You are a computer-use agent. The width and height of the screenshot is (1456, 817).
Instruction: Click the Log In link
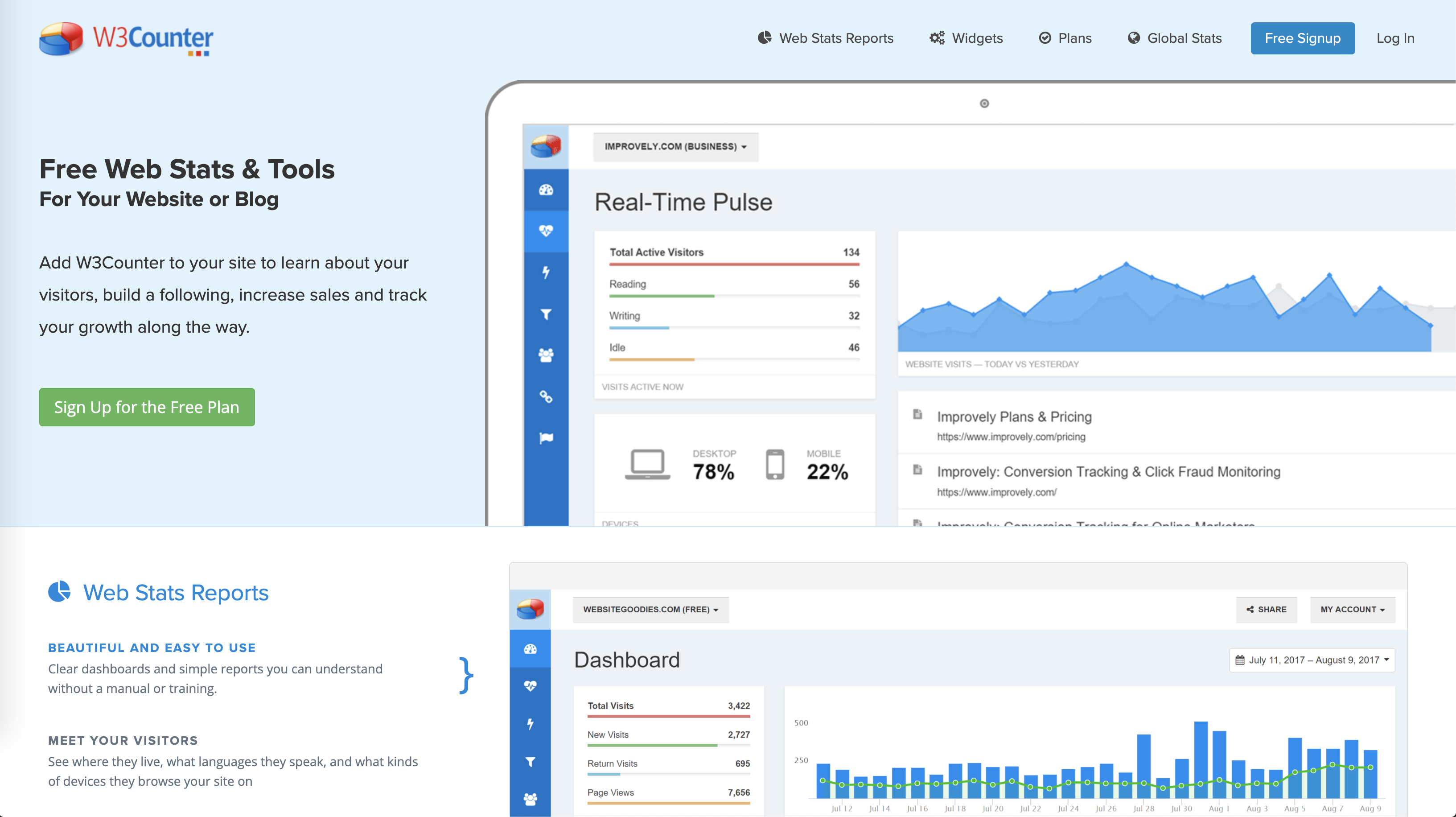click(1395, 38)
